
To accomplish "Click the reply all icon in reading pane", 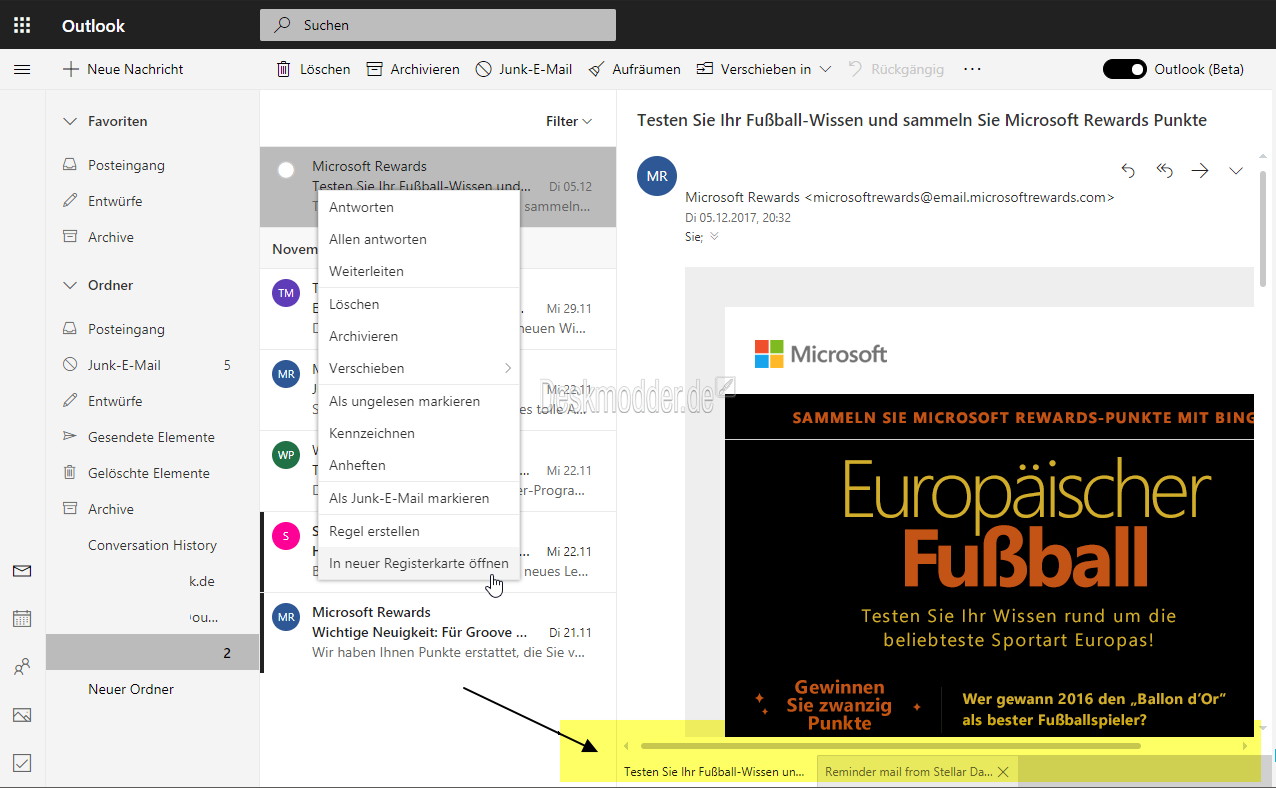I will coord(1164,171).
